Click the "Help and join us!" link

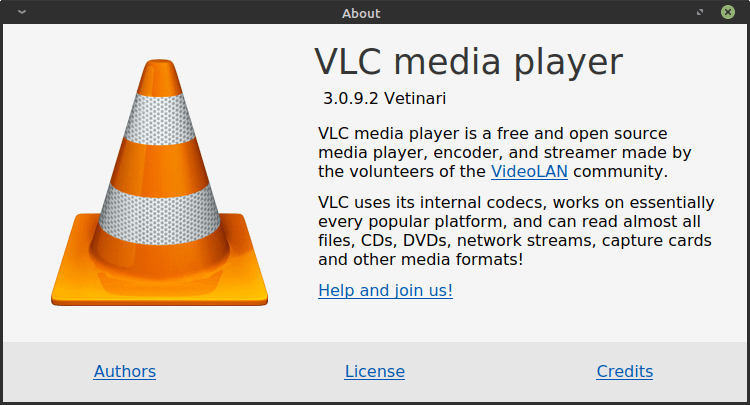385,290
